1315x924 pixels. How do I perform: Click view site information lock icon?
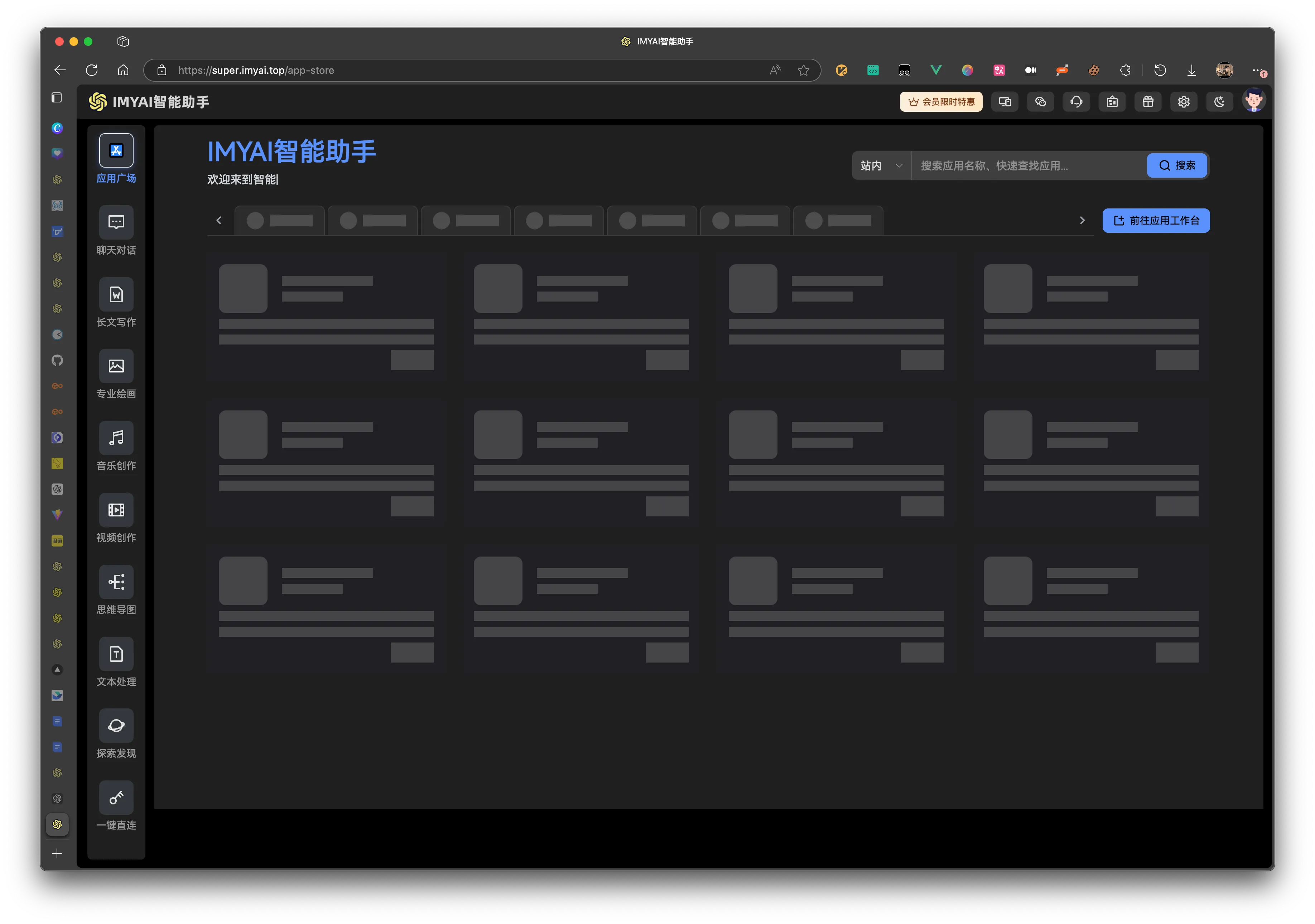tap(162, 70)
